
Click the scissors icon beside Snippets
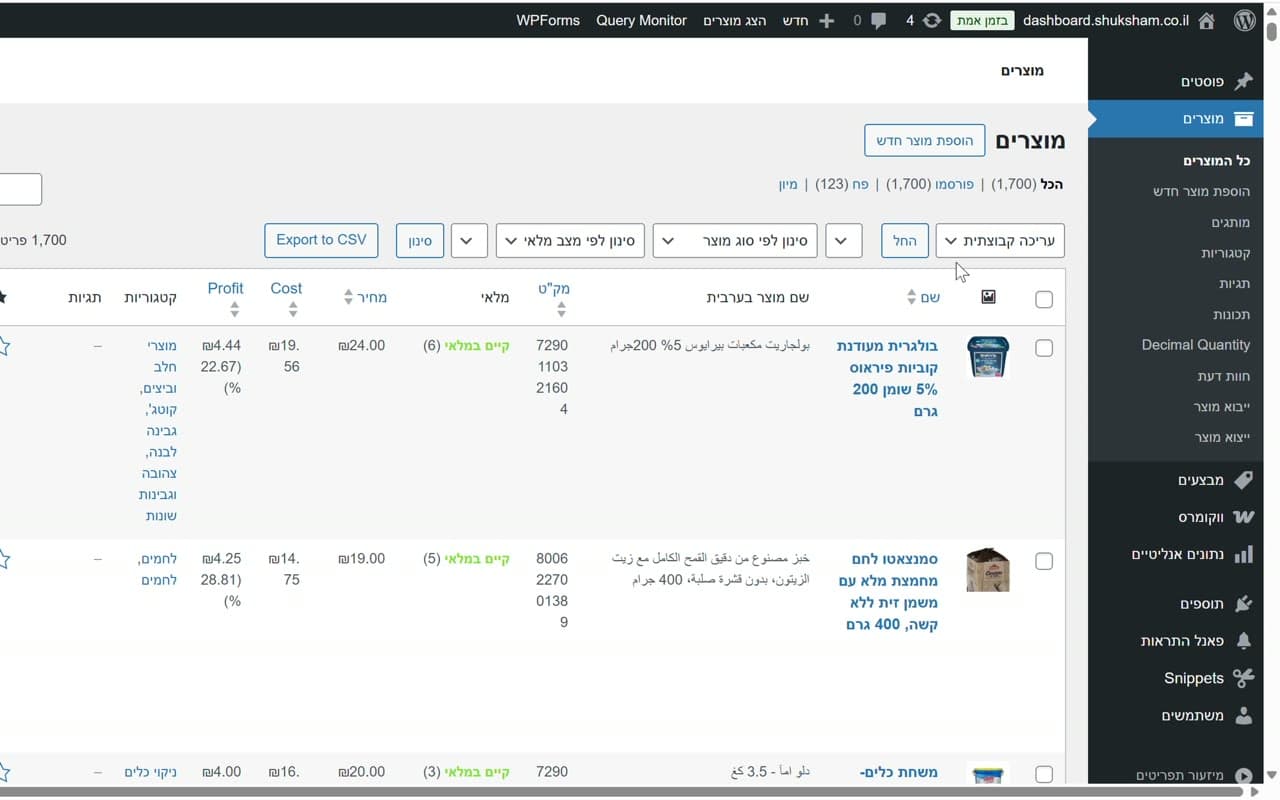1243,678
